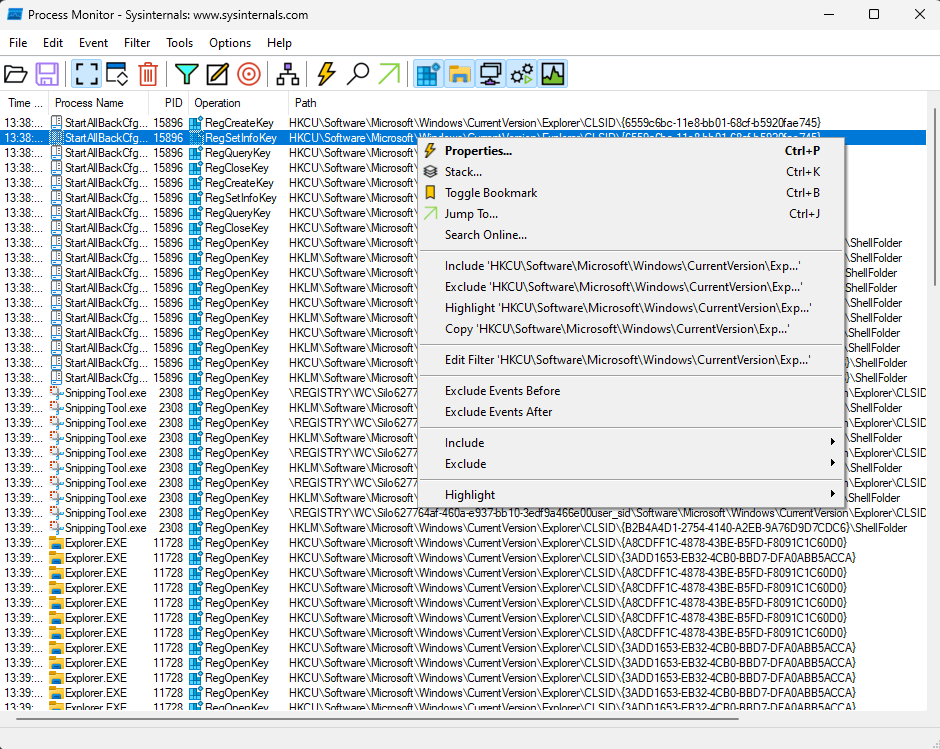Click Include 'HKCU\Software...' menu entry
Viewport: 940px width, 749px height.
[631, 266]
